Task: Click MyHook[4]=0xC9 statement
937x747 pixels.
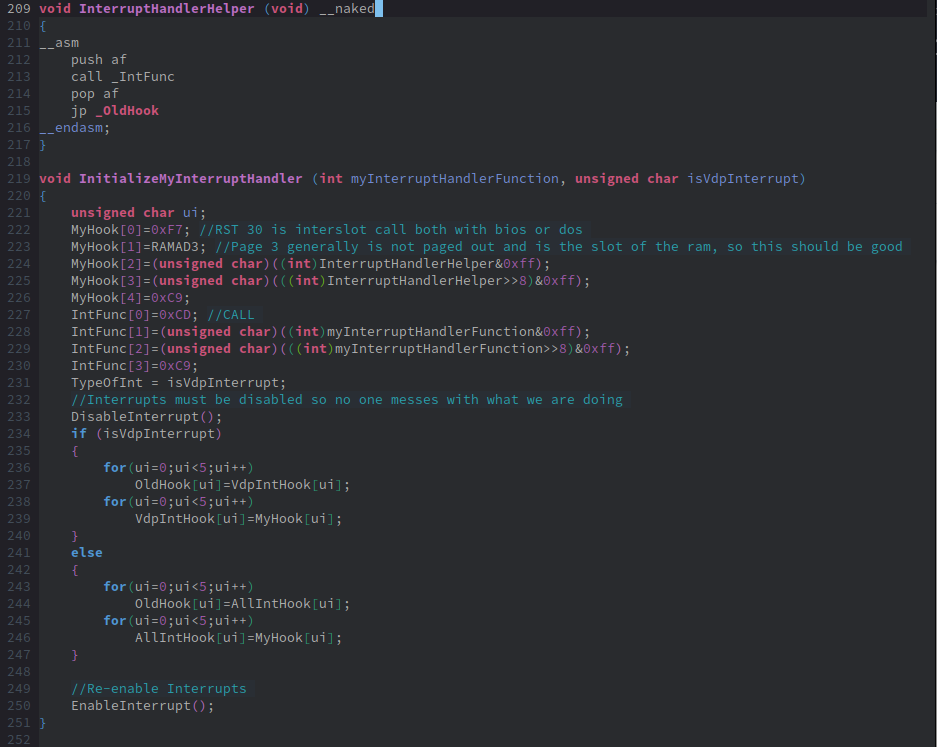Action: [x=130, y=298]
